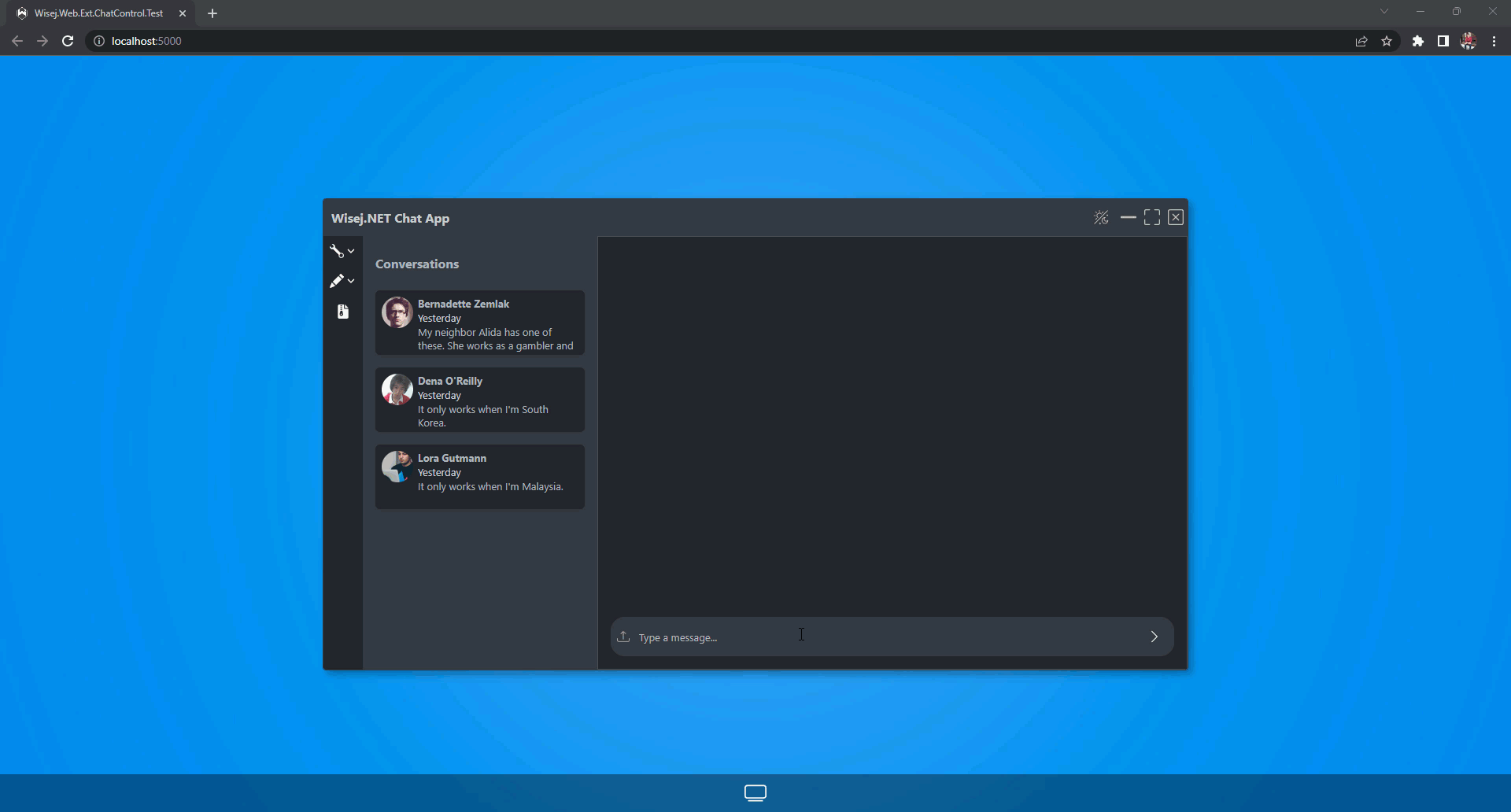Click the 'It only works when I'm South Korea.' preview

[x=483, y=416]
